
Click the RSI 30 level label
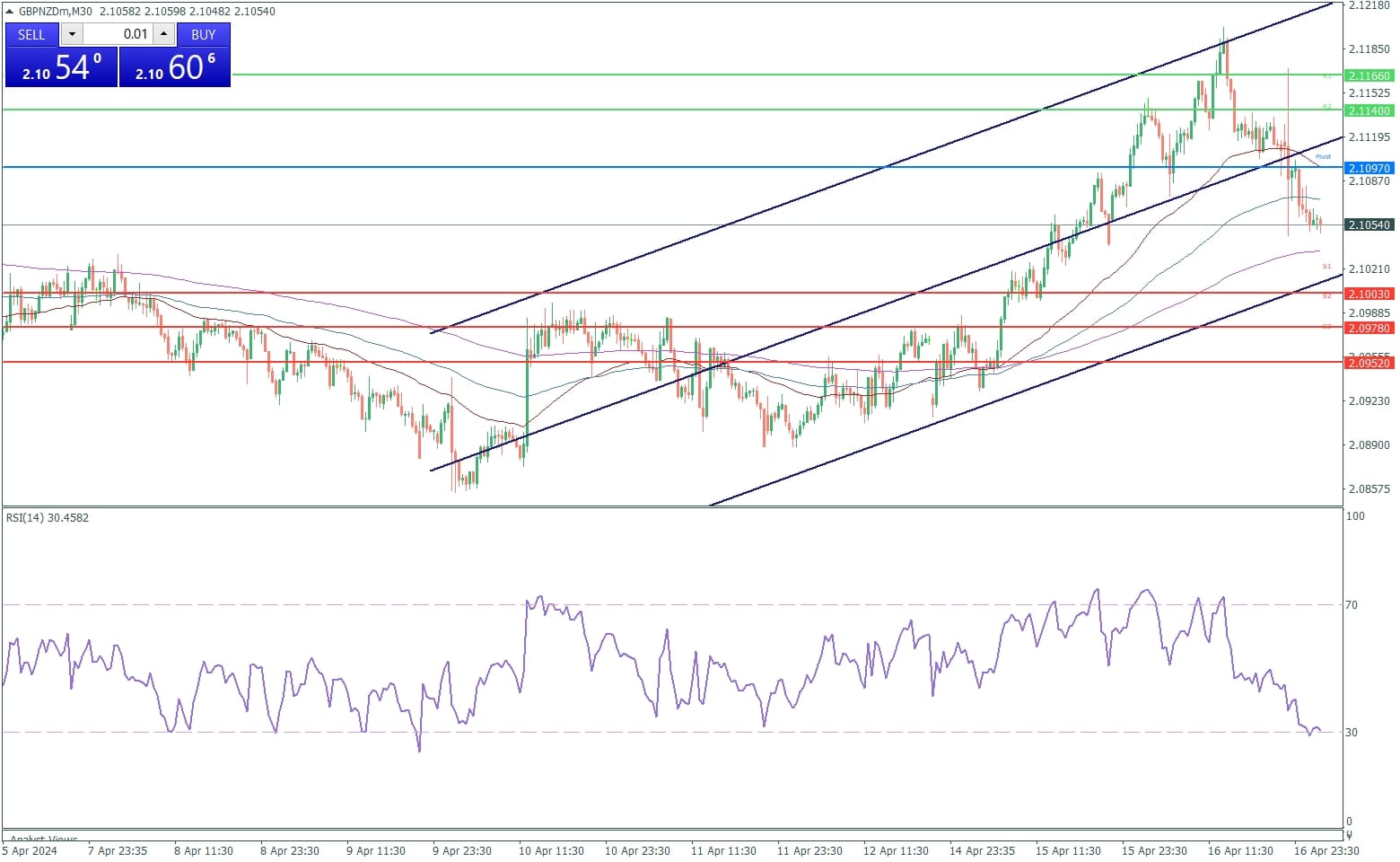click(1352, 733)
